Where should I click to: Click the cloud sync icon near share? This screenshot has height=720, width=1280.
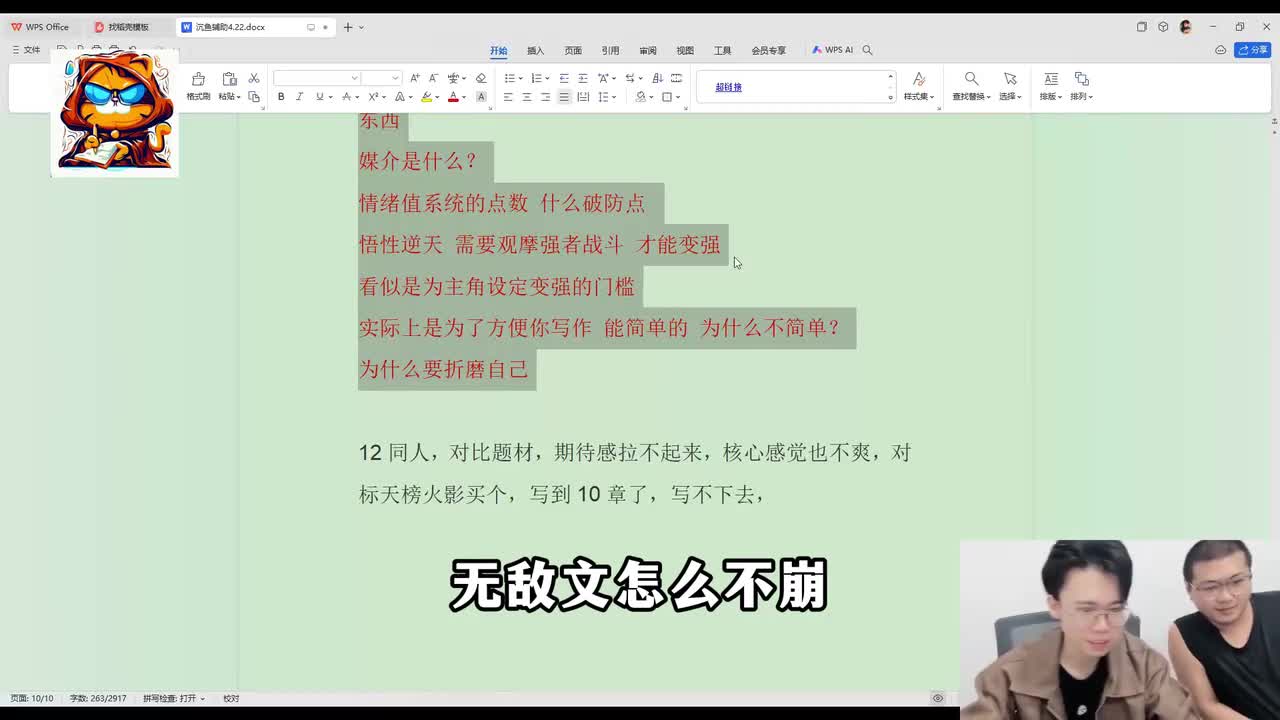pyautogui.click(x=1220, y=50)
